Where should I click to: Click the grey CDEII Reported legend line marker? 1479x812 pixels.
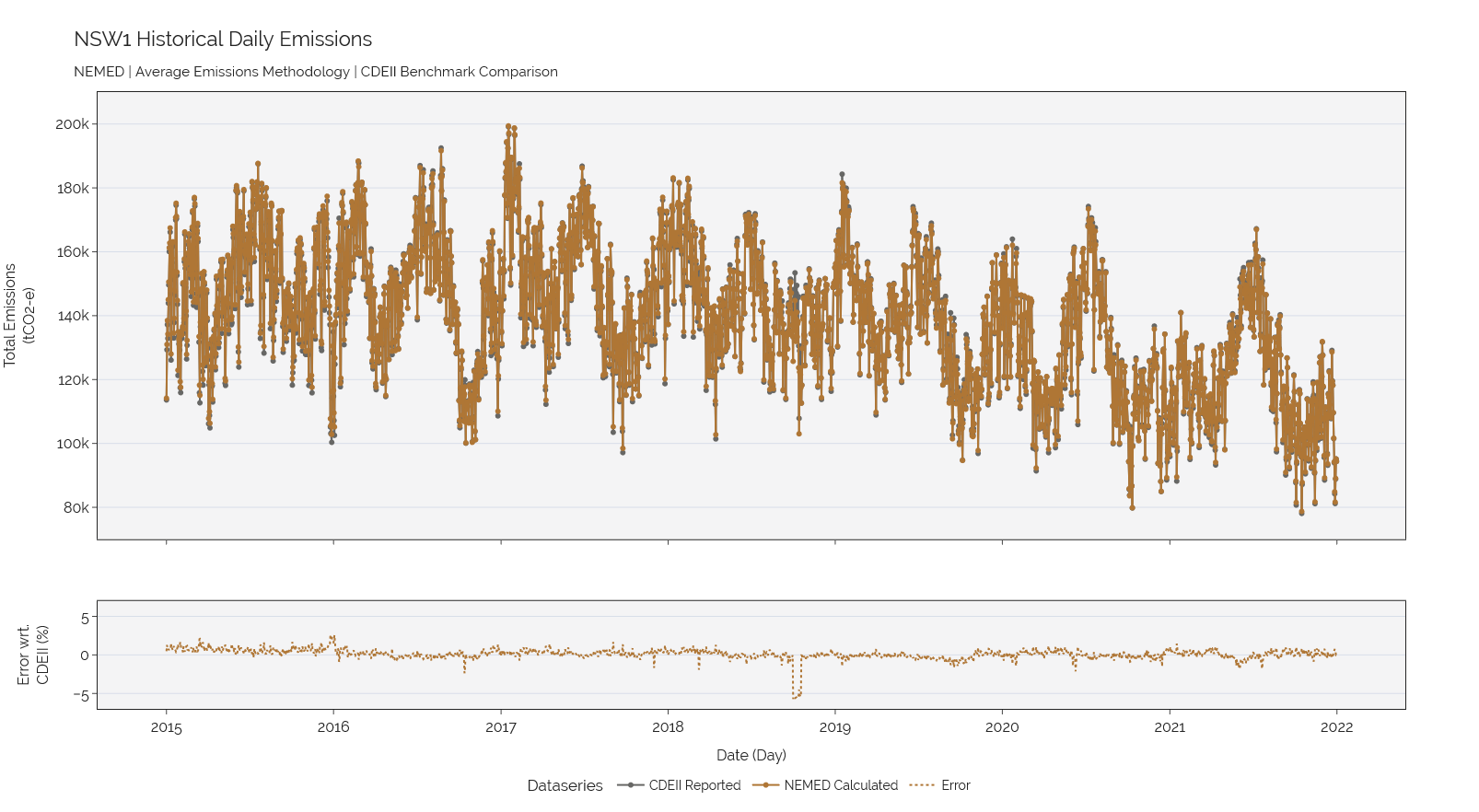[630, 785]
